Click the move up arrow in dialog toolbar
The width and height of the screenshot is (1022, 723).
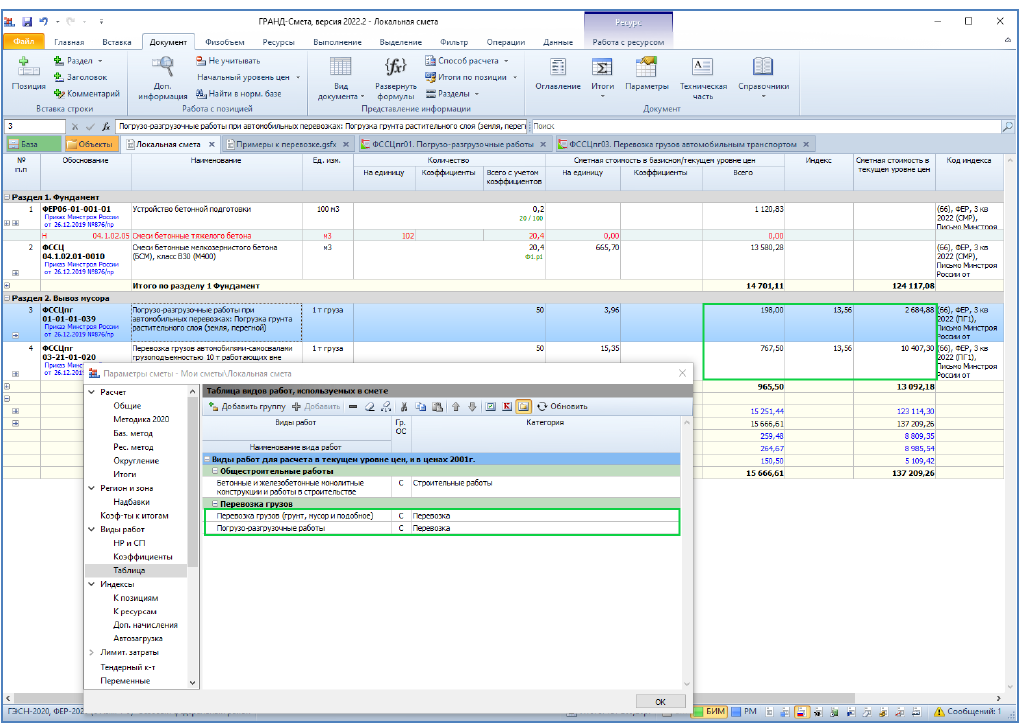[x=456, y=407]
